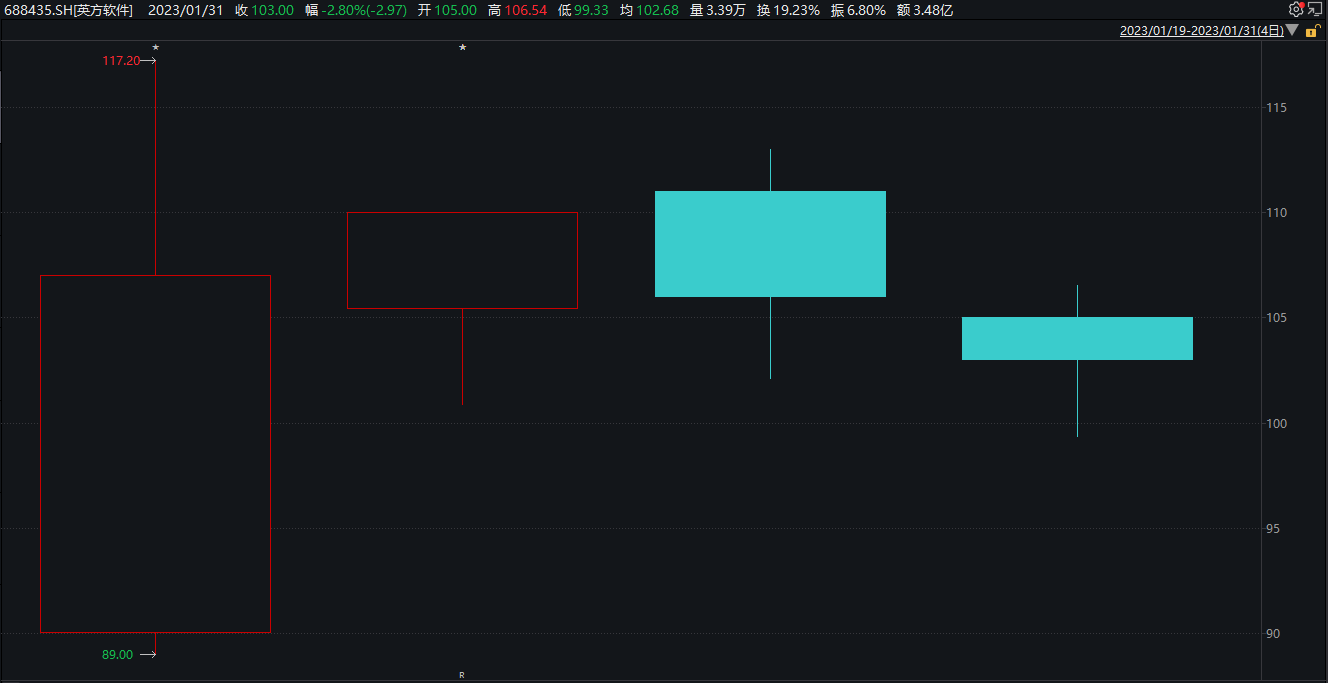1328x683 pixels.
Task: Open the 2023/01/19-2023/01/31 date range link
Action: [1200, 31]
